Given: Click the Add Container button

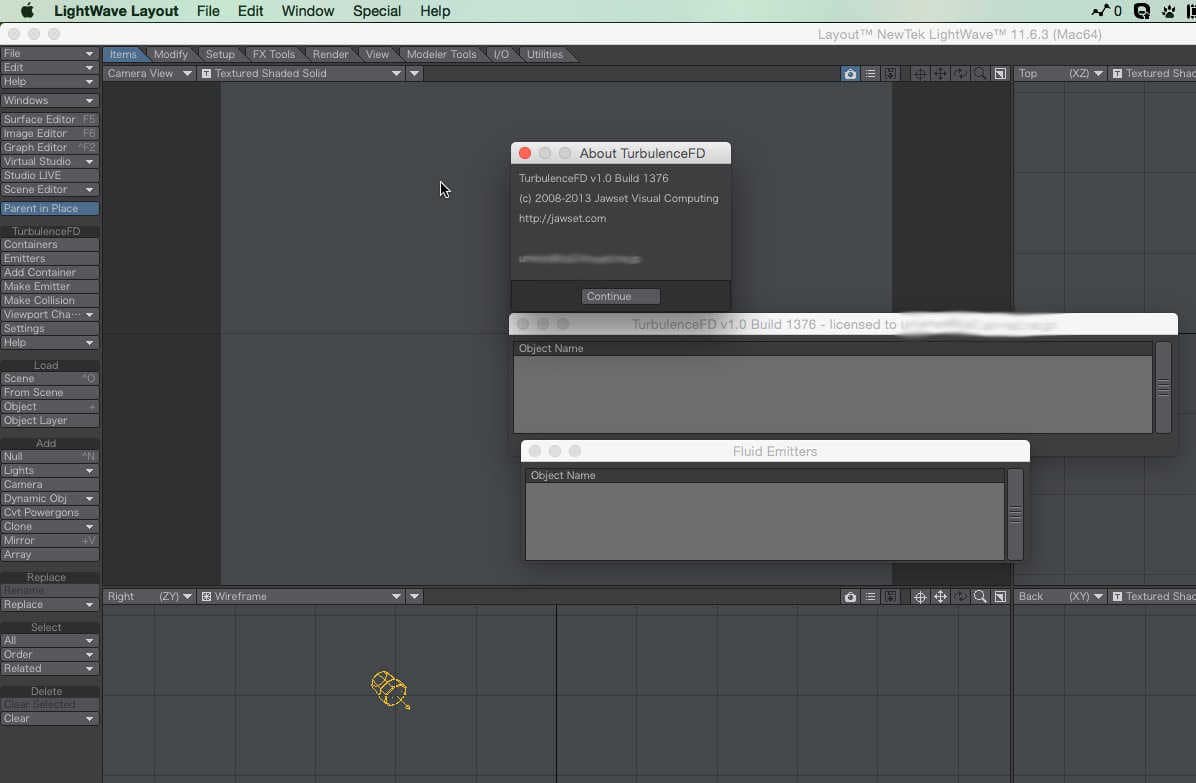Looking at the screenshot, I should [49, 273].
